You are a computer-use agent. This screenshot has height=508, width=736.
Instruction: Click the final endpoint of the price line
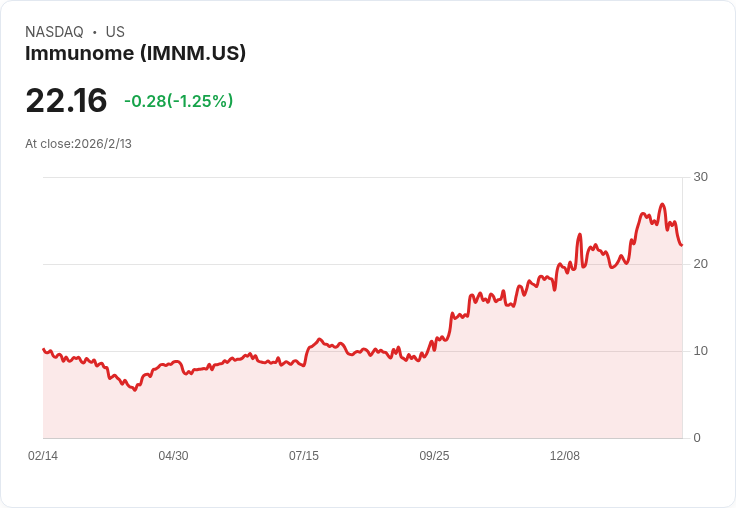681,245
